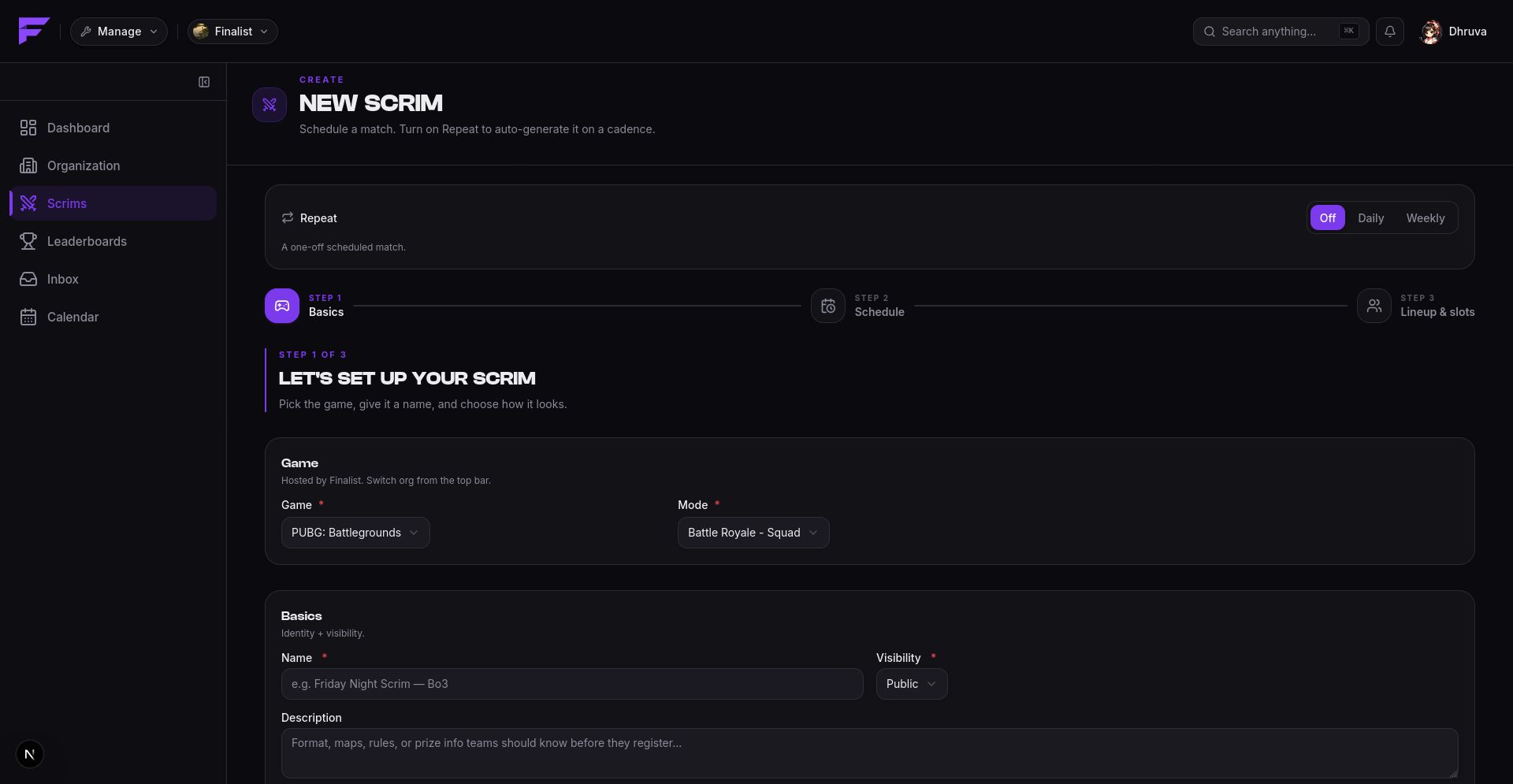Click the Step 2 Schedule calendar icon
This screenshot has height=784, width=1513.
pyautogui.click(x=828, y=306)
